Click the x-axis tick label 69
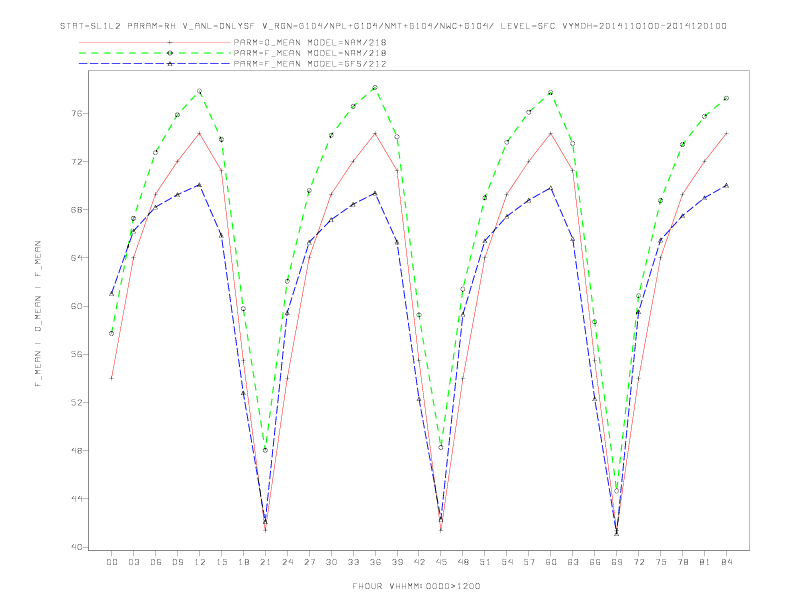 tap(617, 562)
